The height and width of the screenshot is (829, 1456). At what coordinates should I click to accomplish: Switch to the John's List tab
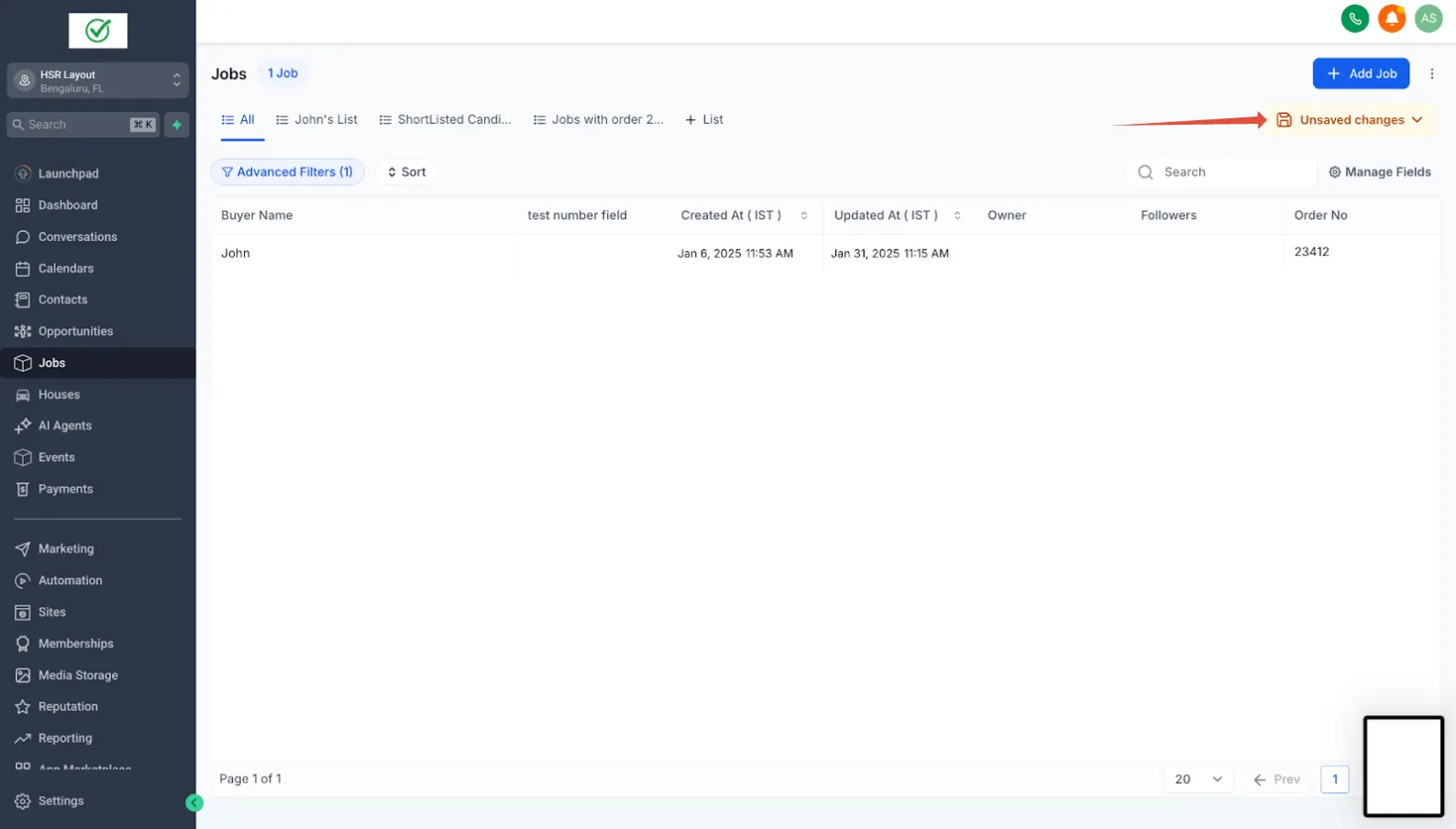click(316, 120)
